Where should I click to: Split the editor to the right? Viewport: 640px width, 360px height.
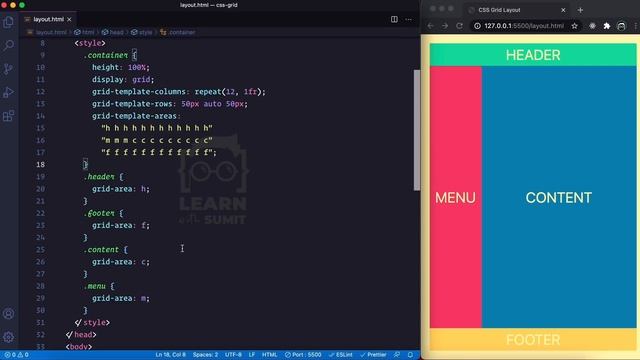click(394, 19)
